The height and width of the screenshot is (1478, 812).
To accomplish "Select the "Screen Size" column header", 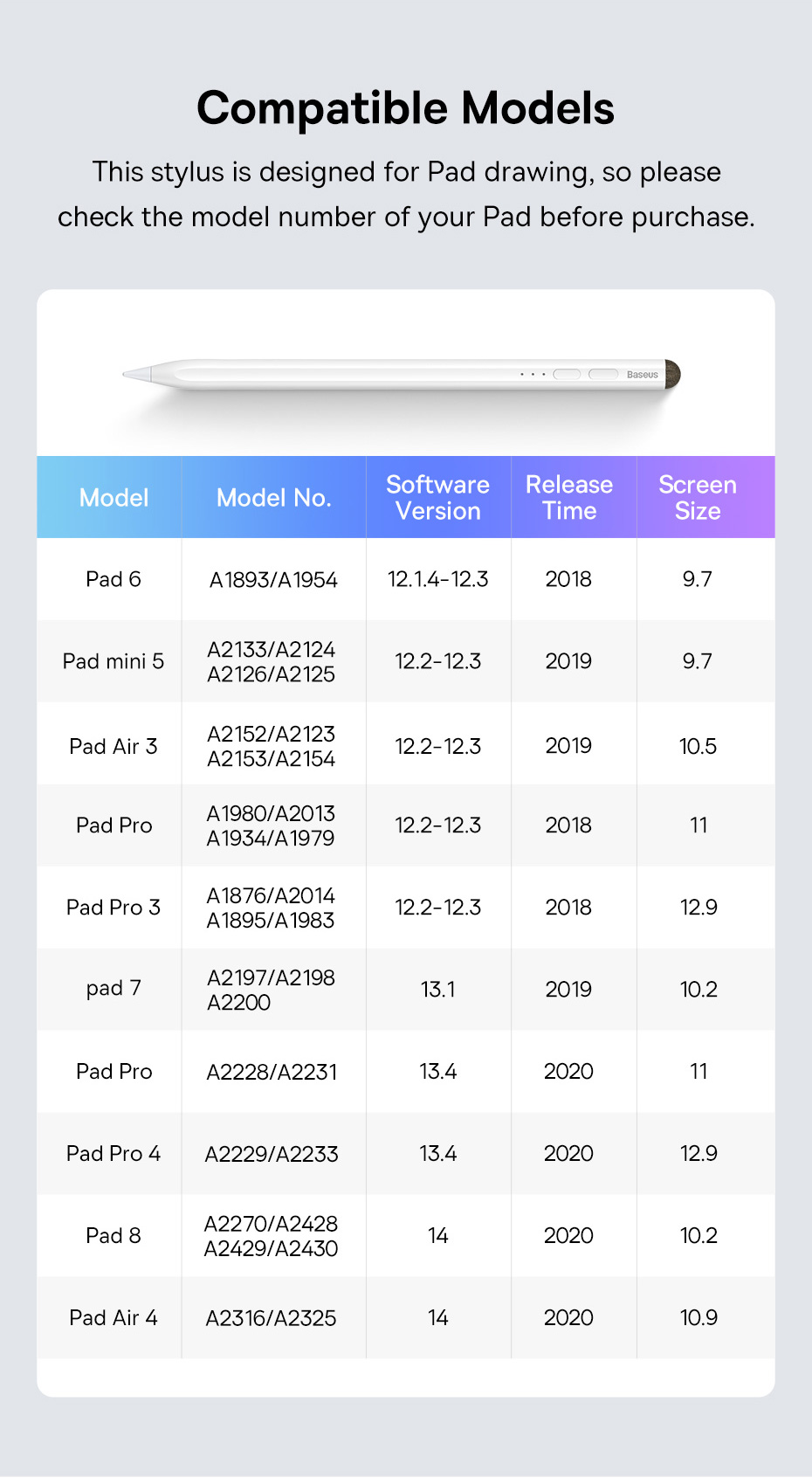I will [697, 498].
